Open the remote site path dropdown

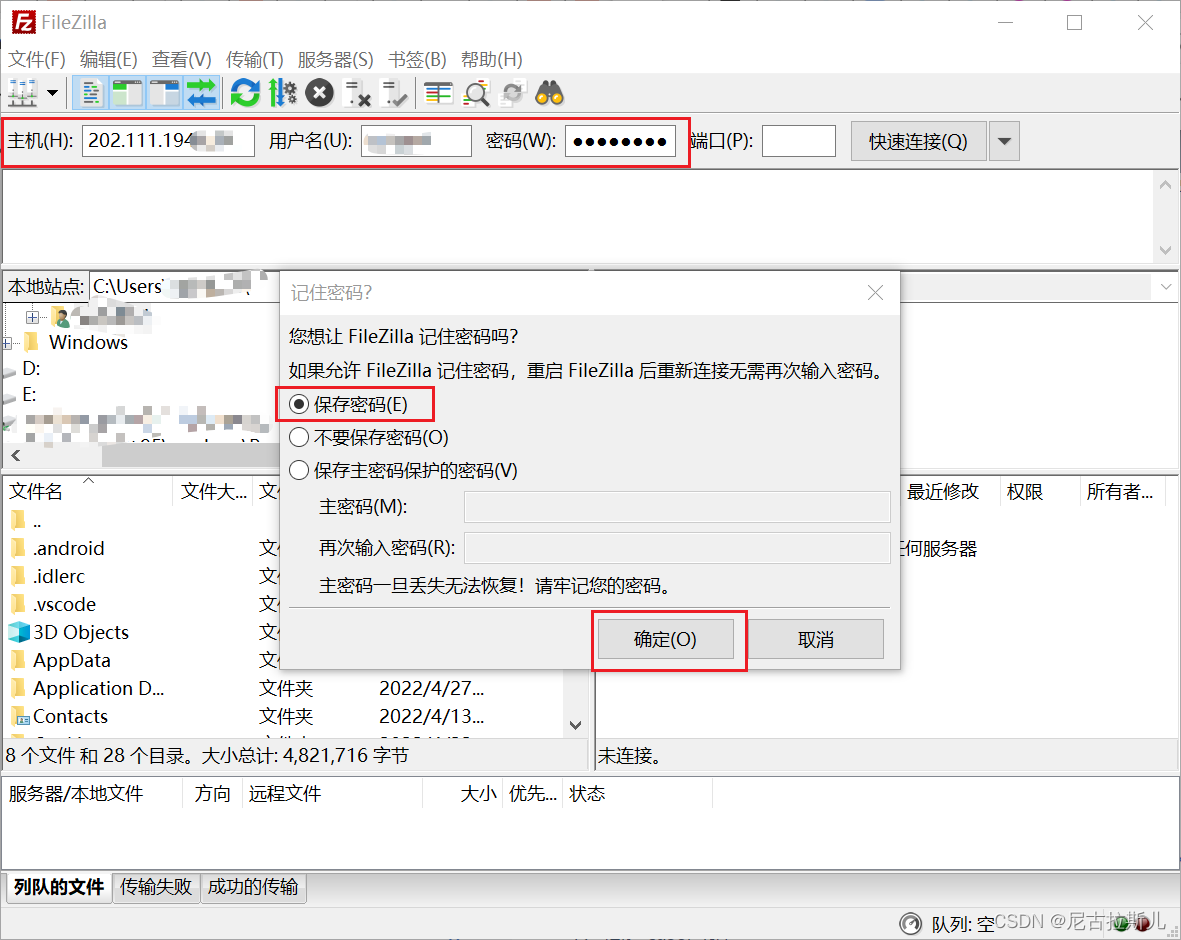[x=1166, y=287]
